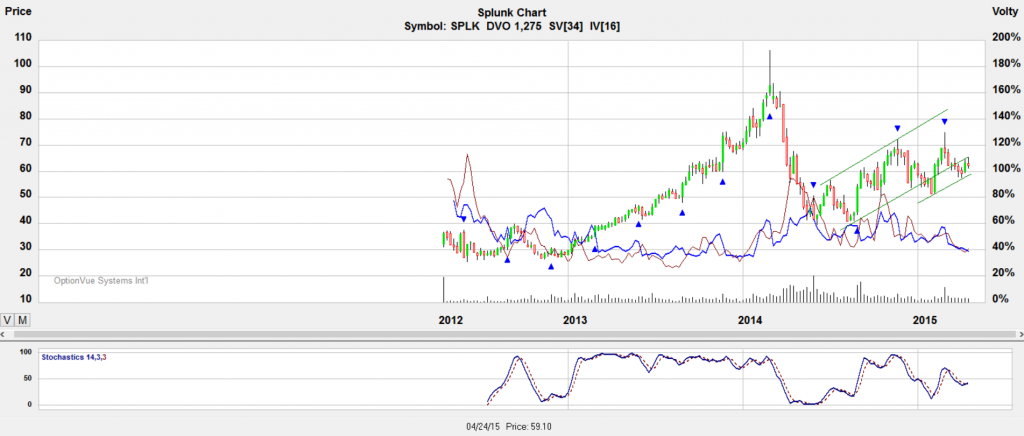1024x436 pixels.
Task: Click the blue down-triangle touching the upper channel line
Action: [x=897, y=128]
